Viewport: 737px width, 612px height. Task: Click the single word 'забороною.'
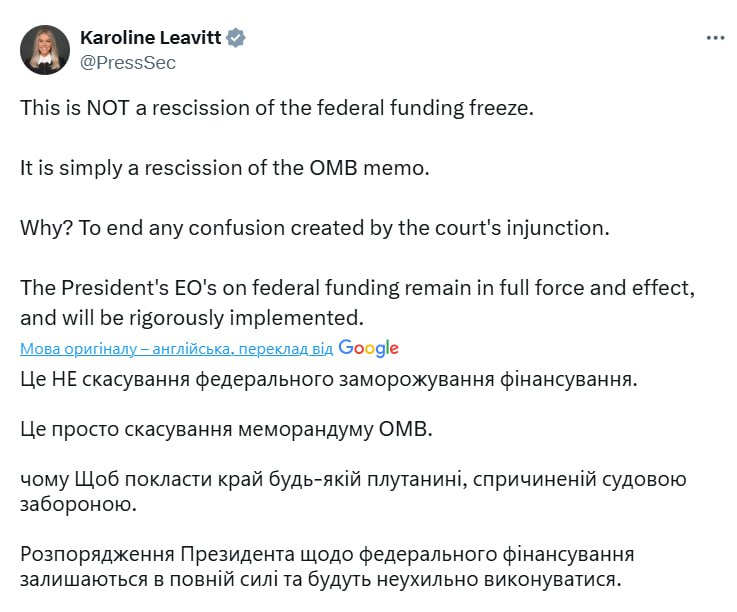pos(78,503)
